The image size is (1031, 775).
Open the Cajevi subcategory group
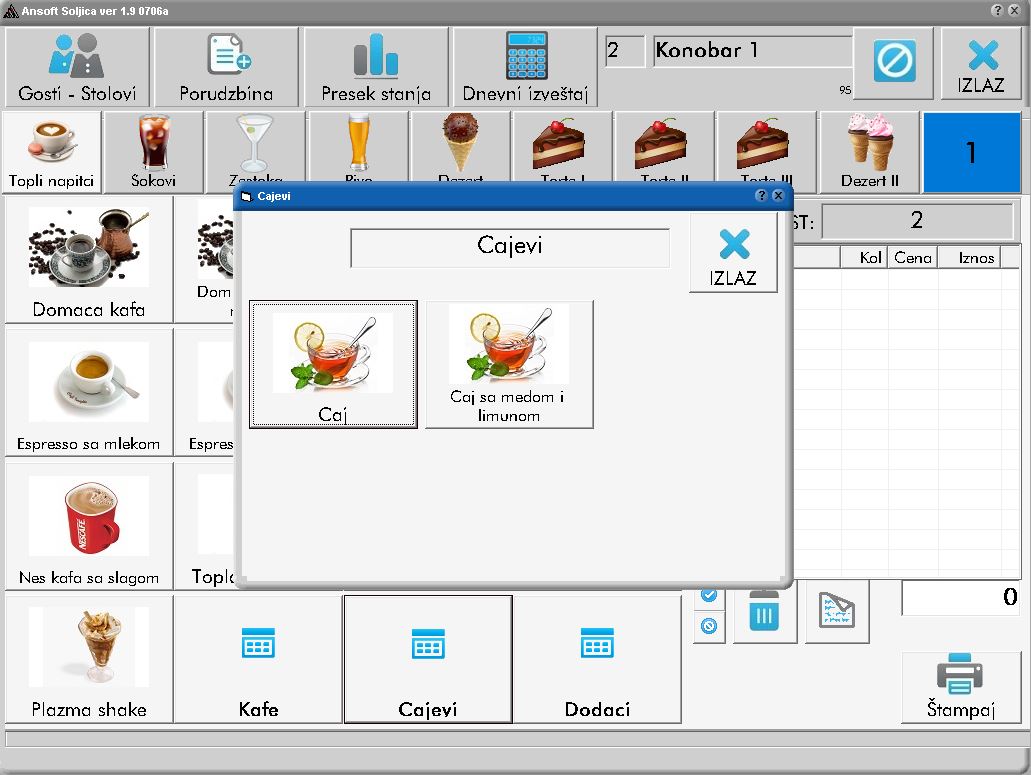click(x=428, y=659)
